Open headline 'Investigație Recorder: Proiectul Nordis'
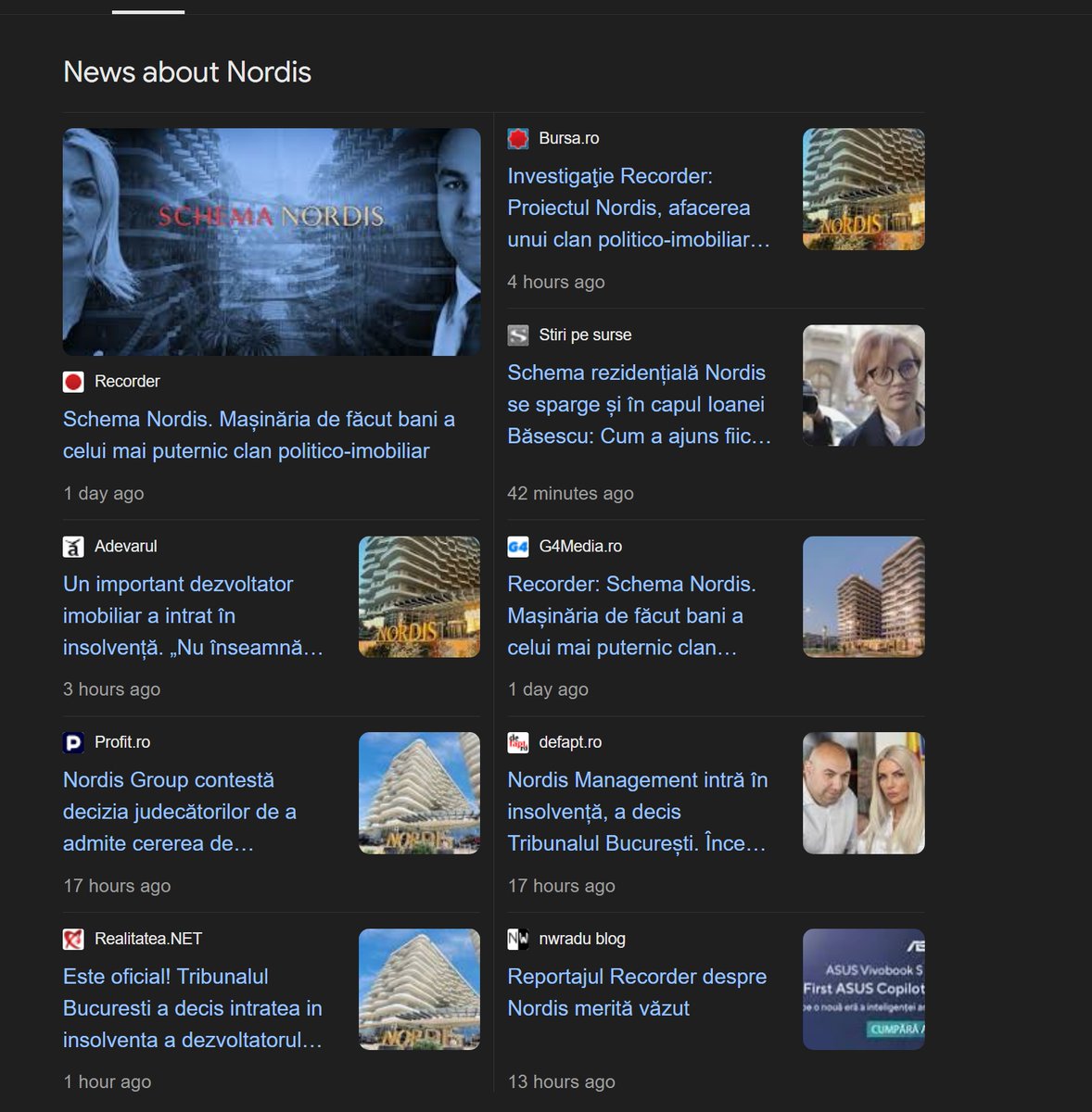The image size is (1092, 1112). coord(639,208)
